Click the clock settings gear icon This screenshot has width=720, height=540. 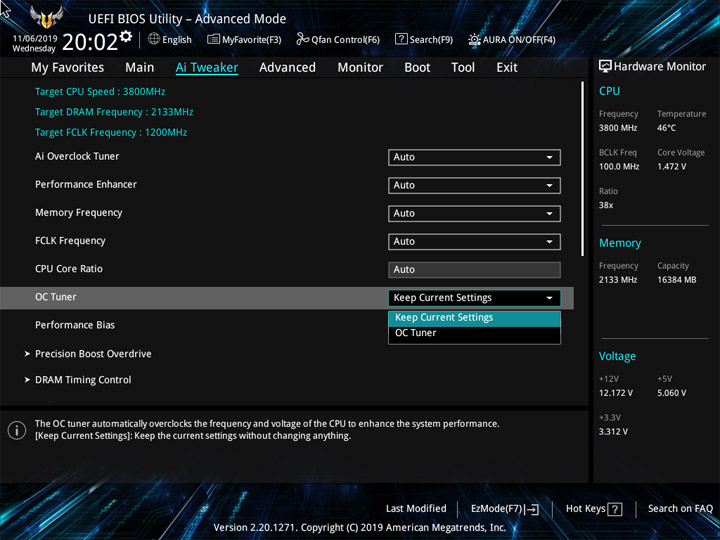click(x=126, y=36)
